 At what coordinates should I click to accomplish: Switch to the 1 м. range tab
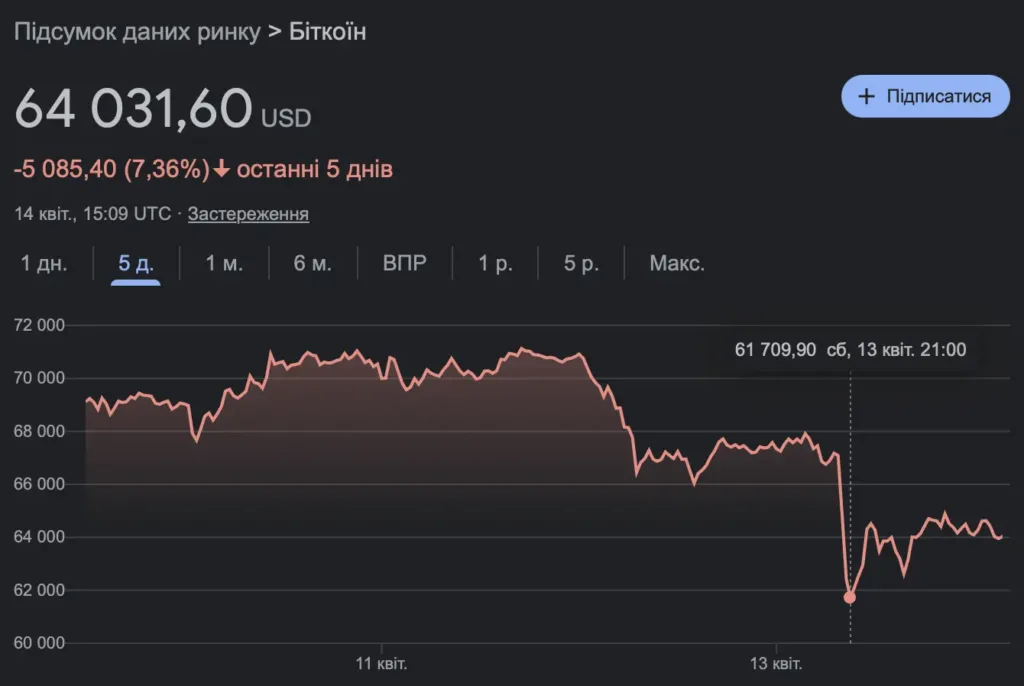[x=224, y=264]
